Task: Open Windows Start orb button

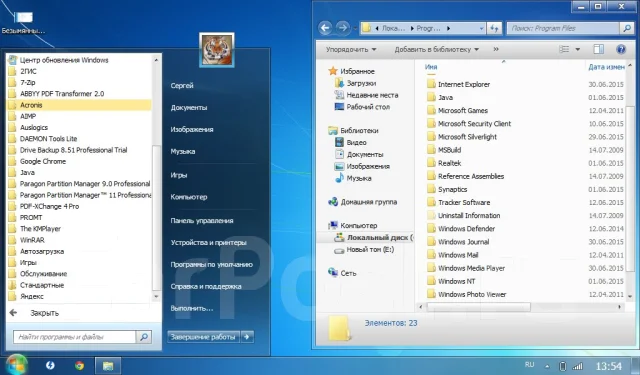Action: click(16, 365)
